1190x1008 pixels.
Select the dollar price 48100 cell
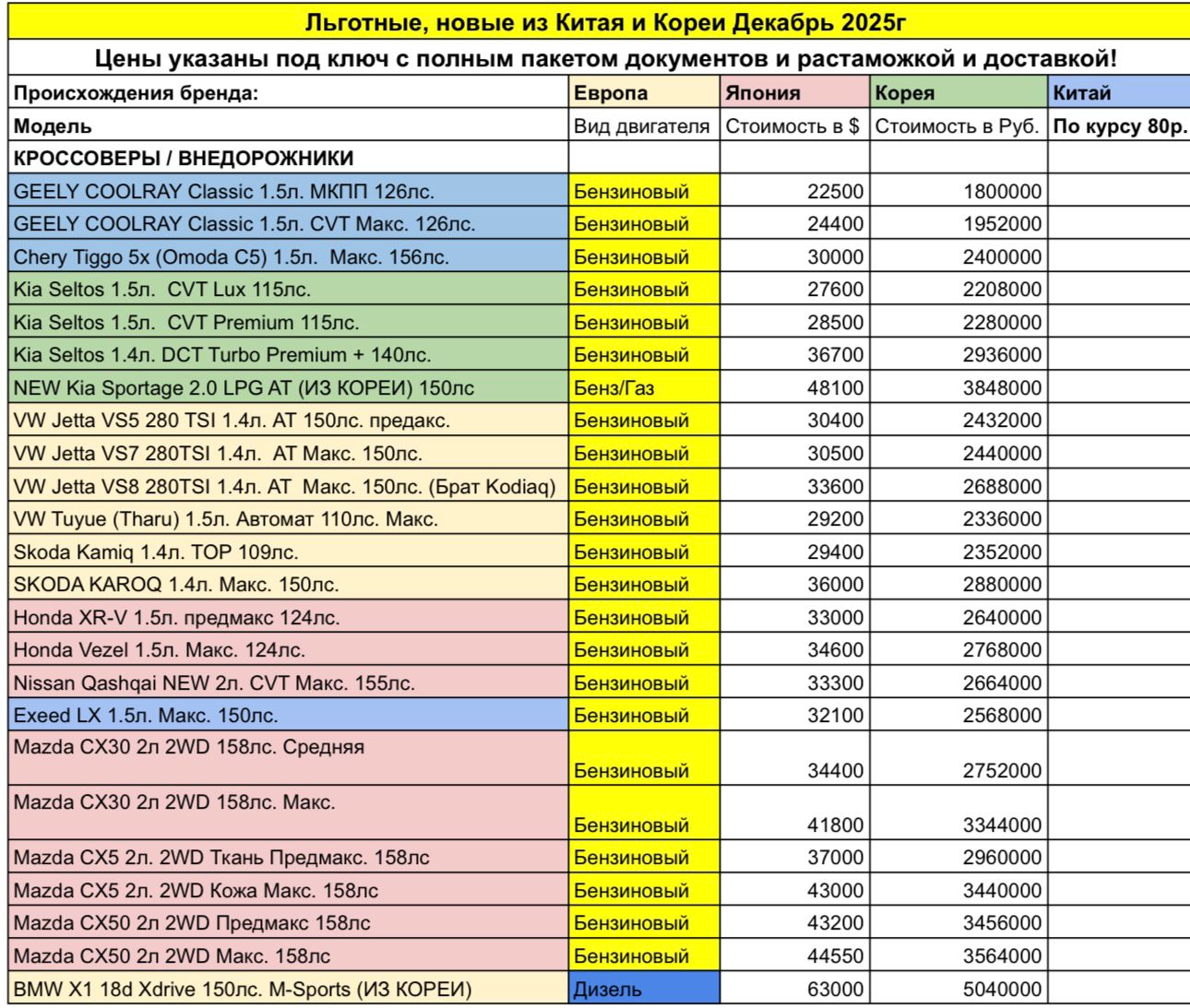793,388
